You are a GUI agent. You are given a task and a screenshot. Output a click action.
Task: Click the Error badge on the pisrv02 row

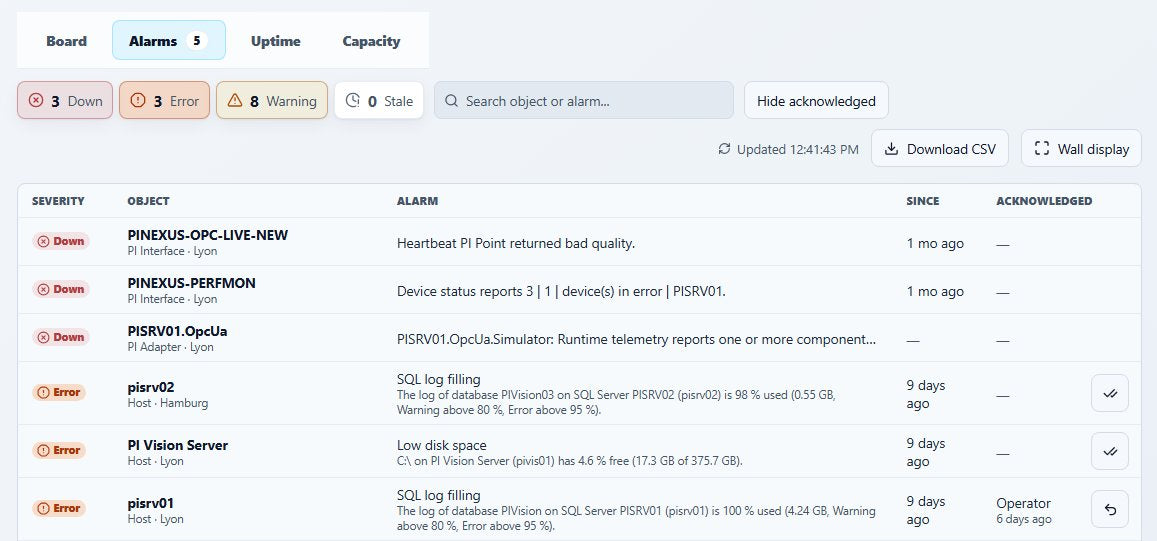click(x=59, y=392)
